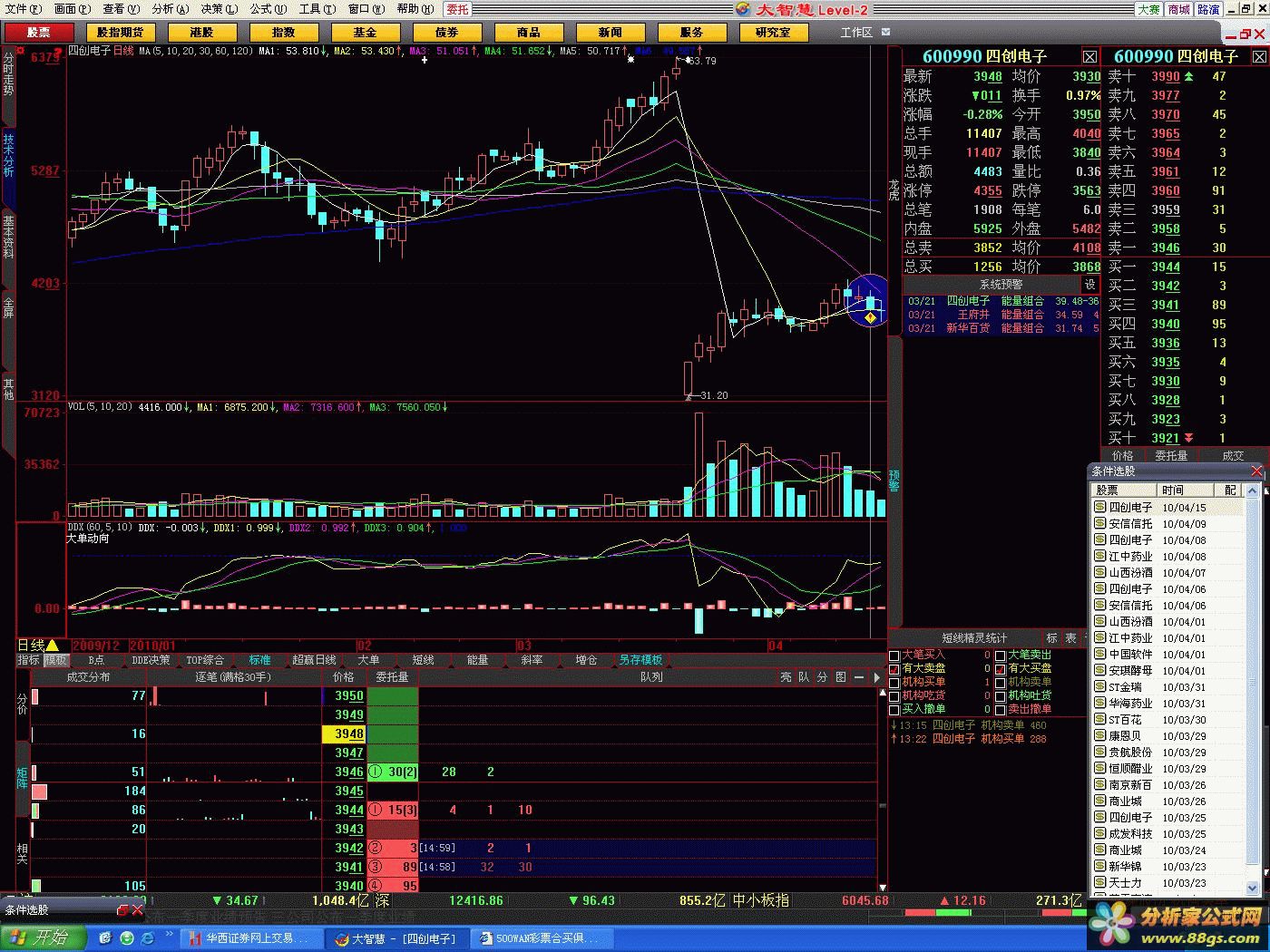Click the 时间 column header in 条件选股

1187,491
